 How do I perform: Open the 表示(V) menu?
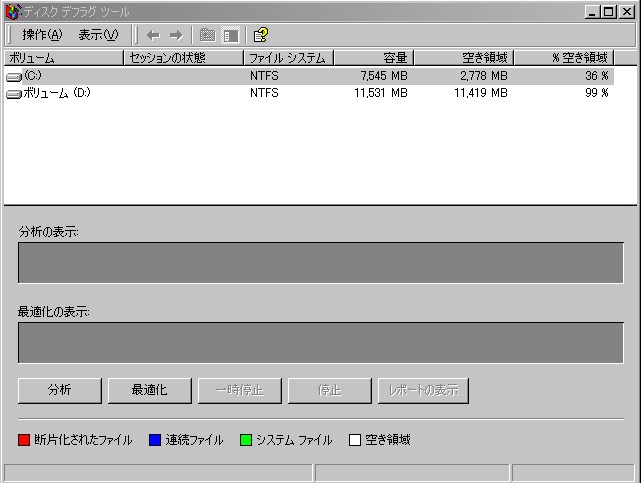click(98, 35)
